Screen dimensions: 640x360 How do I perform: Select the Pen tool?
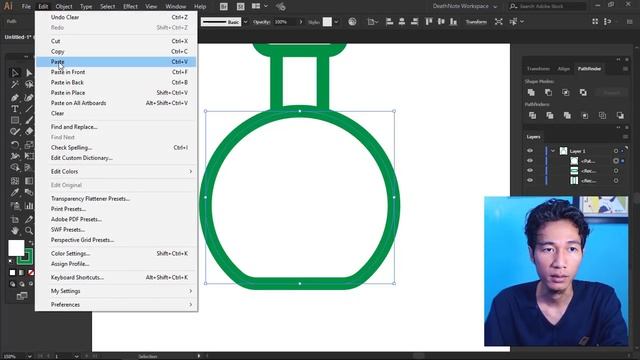pyautogui.click(x=15, y=98)
